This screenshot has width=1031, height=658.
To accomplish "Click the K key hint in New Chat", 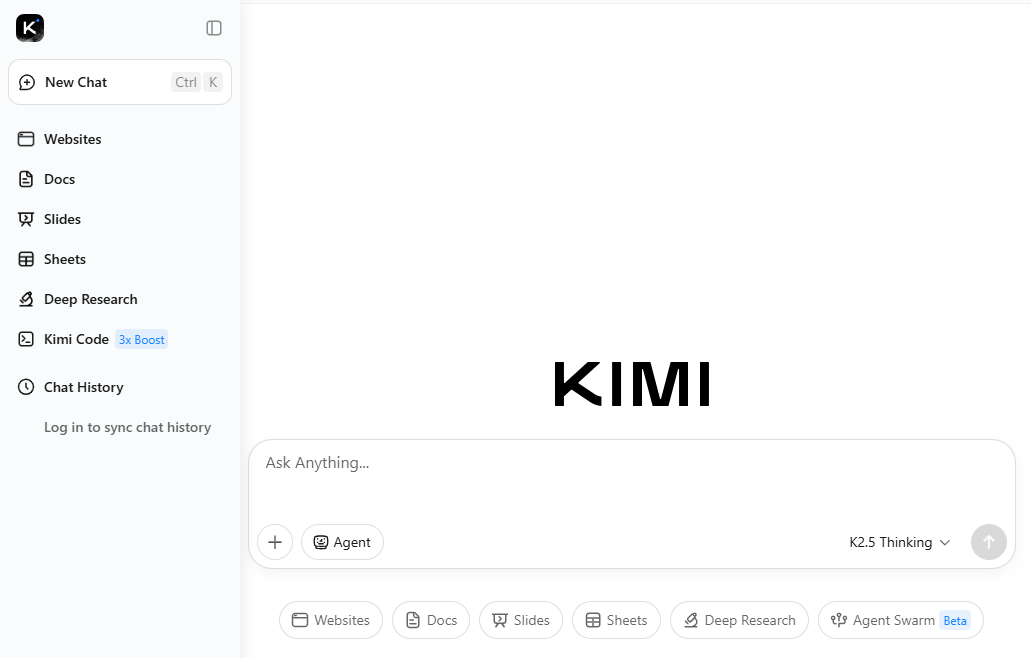I will click(x=213, y=82).
